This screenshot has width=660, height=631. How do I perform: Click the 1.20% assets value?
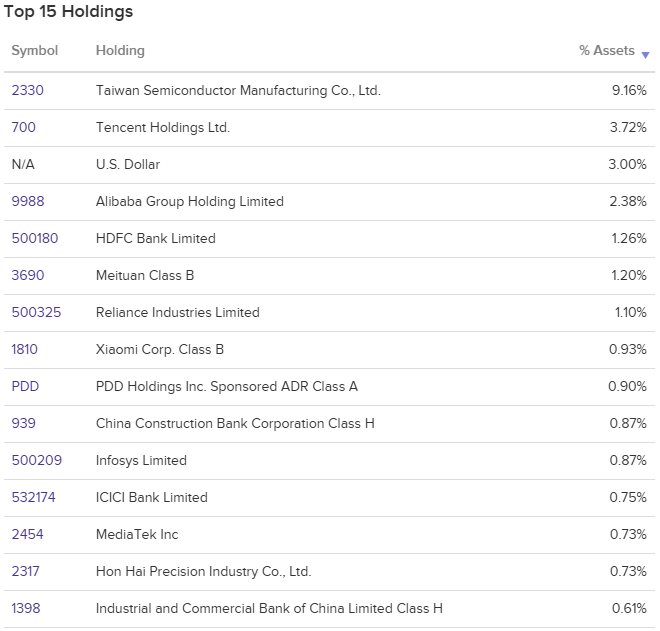(x=629, y=275)
